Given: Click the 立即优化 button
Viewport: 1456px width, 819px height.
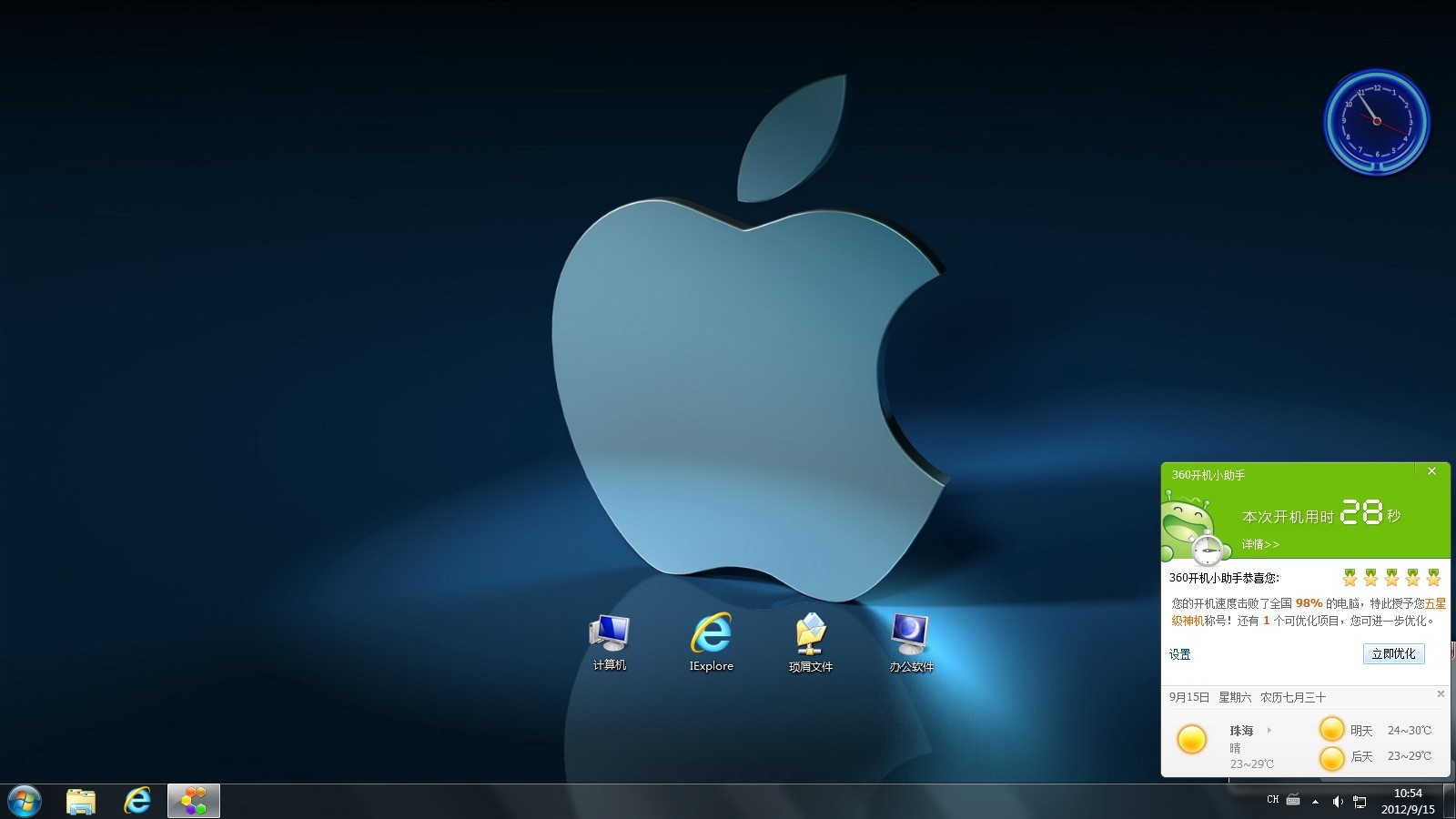Looking at the screenshot, I should (1393, 653).
